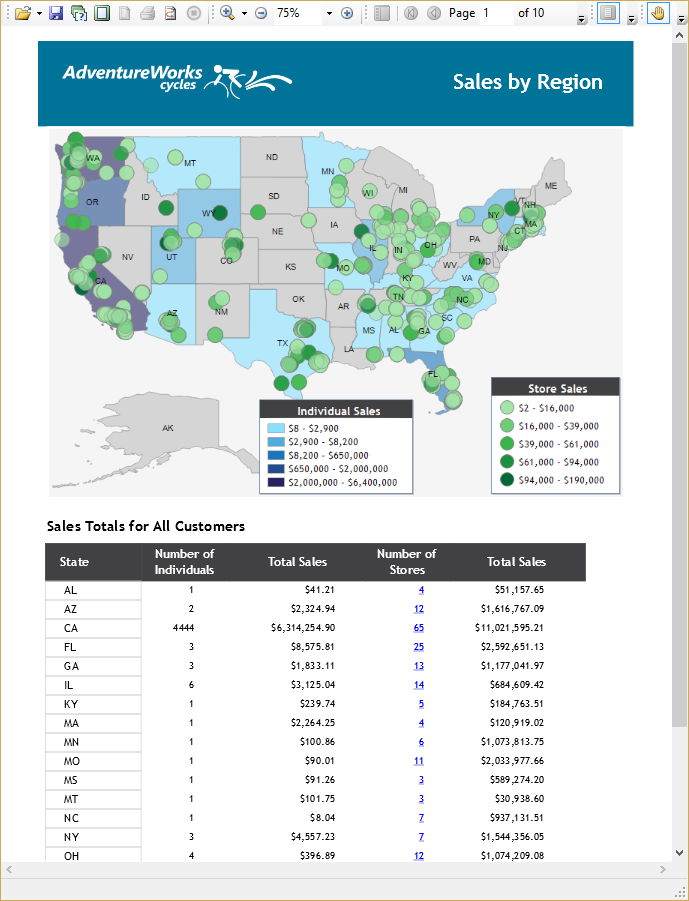Click the Sales by Region title
This screenshot has width=689, height=901.
pos(528,82)
